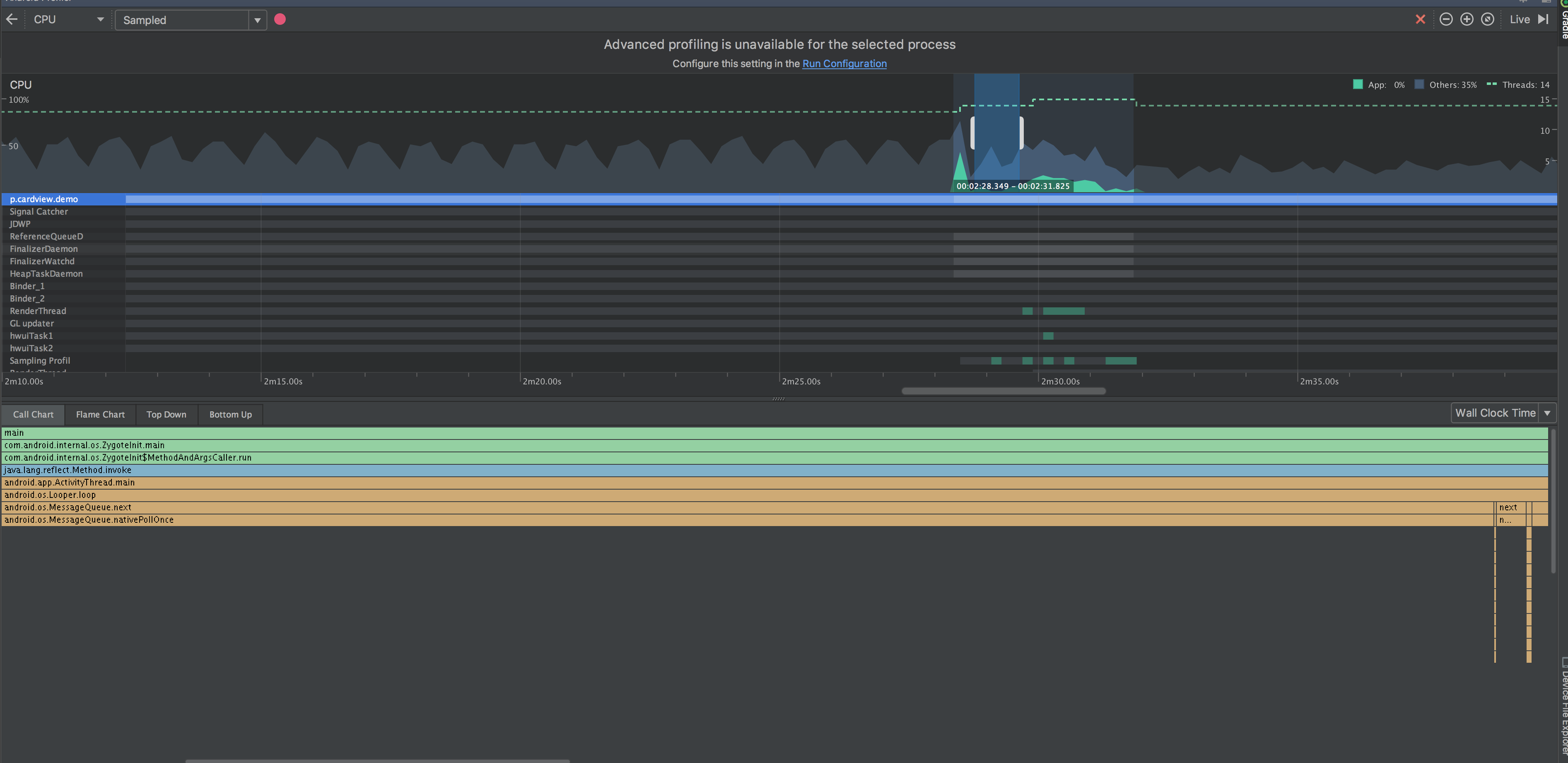Open the CPU profiler type dropdown
Viewport: 1568px width, 763px height.
click(68, 20)
